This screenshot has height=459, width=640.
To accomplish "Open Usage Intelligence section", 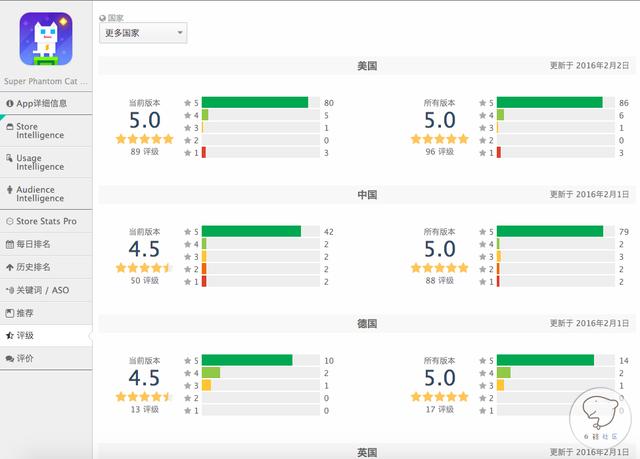I will (46, 162).
